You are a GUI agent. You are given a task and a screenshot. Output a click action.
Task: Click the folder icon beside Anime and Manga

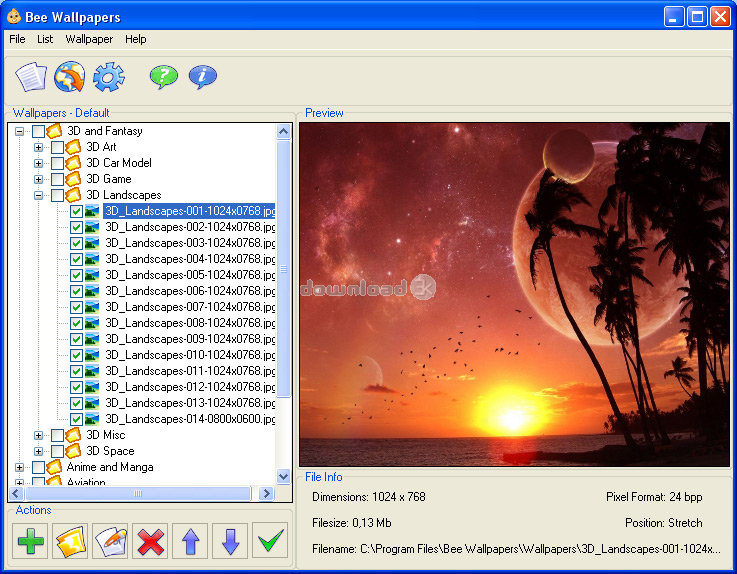[55, 467]
